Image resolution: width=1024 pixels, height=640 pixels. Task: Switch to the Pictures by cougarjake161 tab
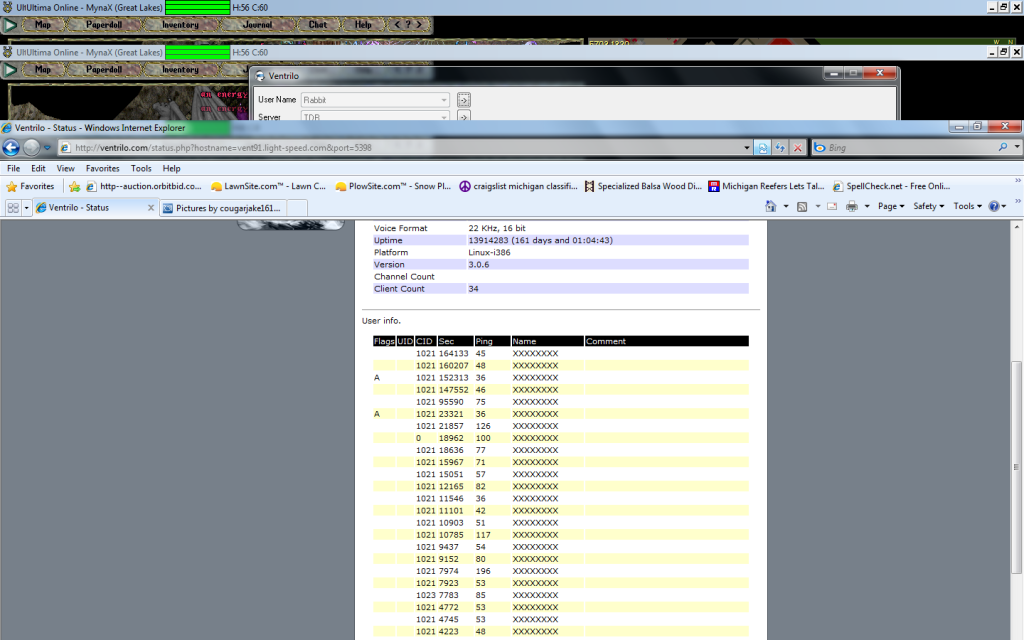click(223, 208)
